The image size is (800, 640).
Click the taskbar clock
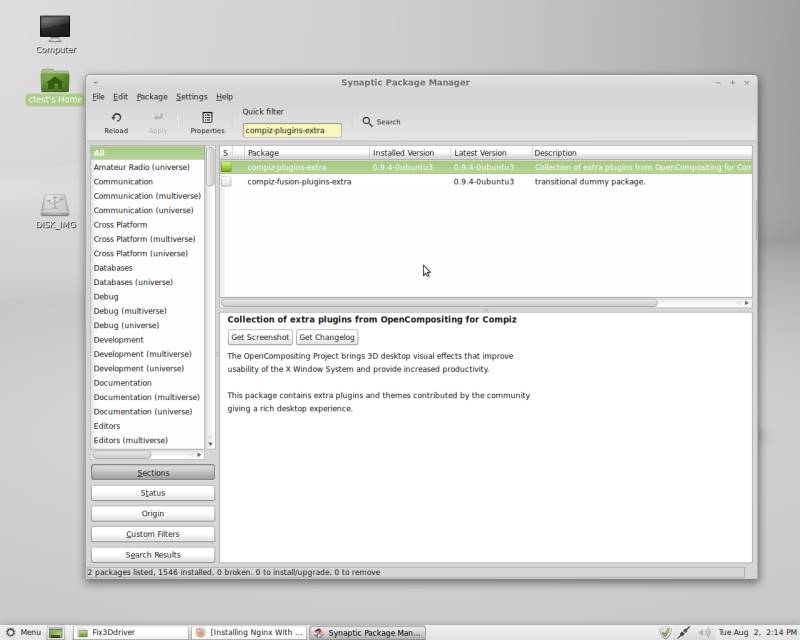757,632
